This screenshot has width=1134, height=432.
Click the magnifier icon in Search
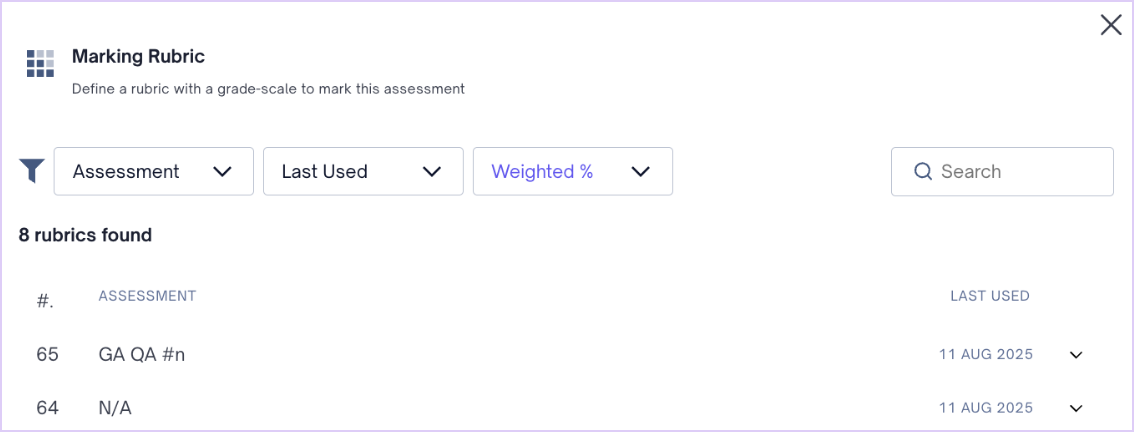tap(922, 171)
